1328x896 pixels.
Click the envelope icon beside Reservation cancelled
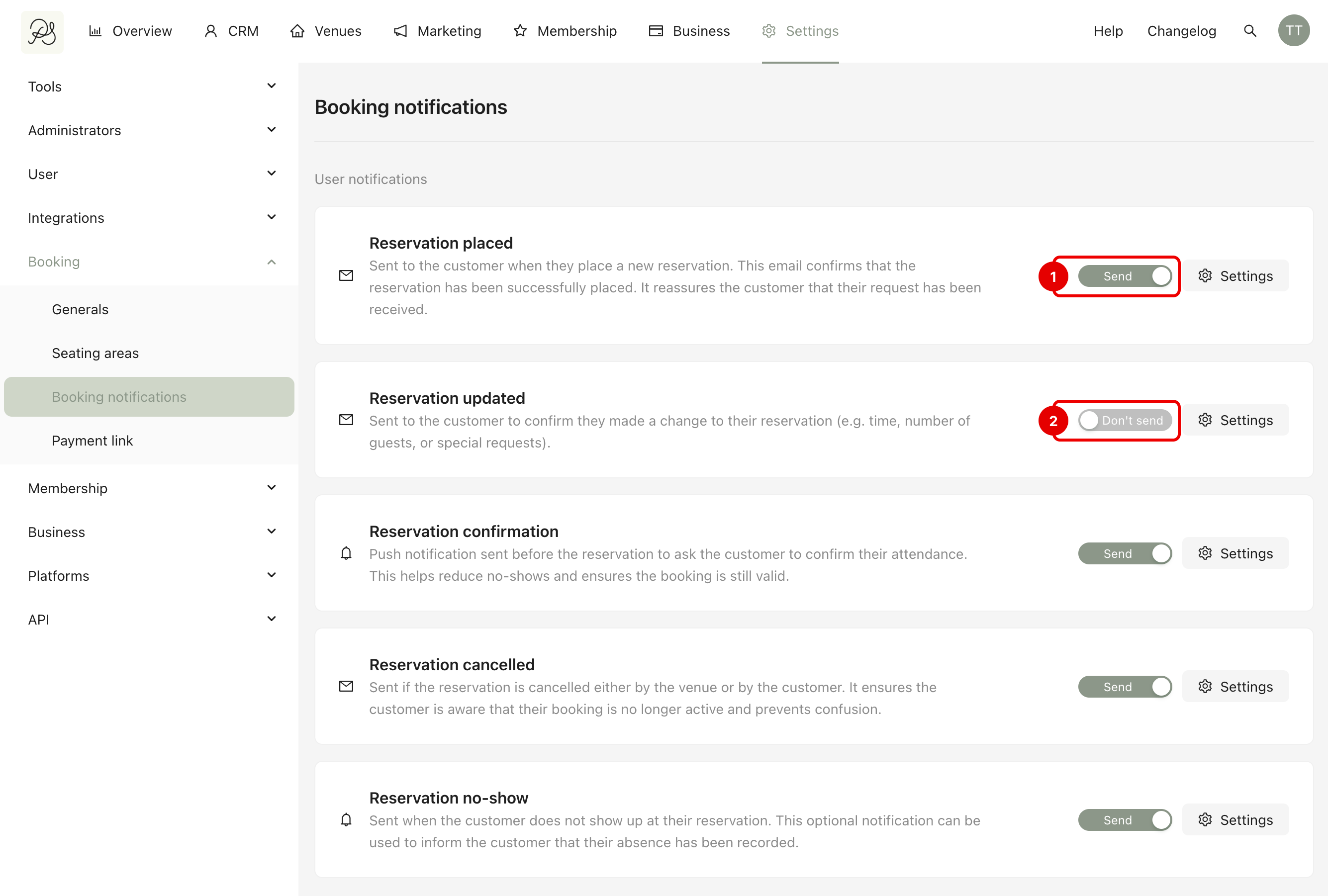tap(346, 686)
